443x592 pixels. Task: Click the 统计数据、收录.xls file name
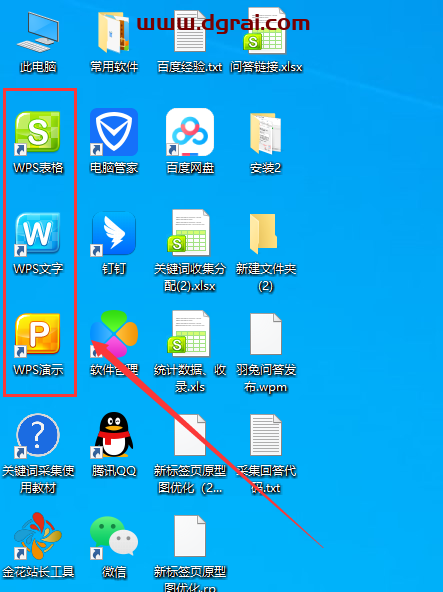[190, 378]
